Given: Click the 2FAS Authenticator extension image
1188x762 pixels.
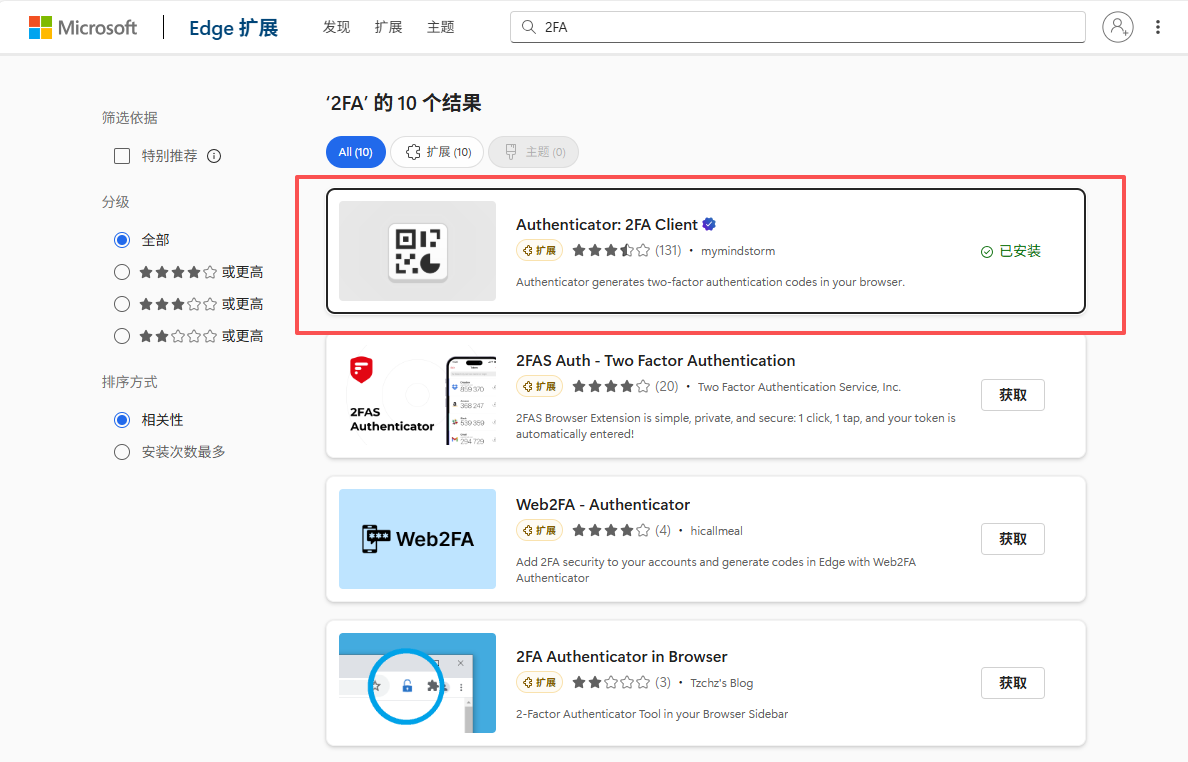Looking at the screenshot, I should [417, 395].
